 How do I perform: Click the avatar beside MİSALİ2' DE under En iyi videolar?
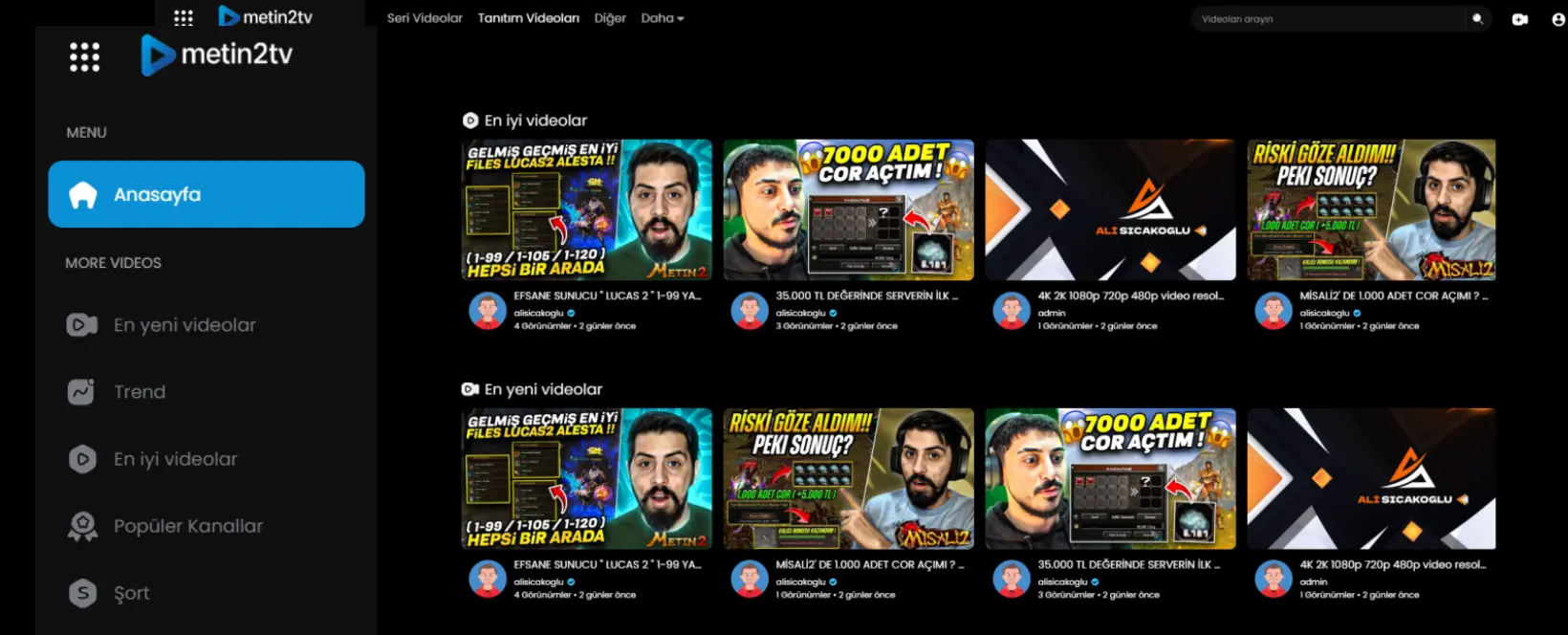(x=1274, y=311)
